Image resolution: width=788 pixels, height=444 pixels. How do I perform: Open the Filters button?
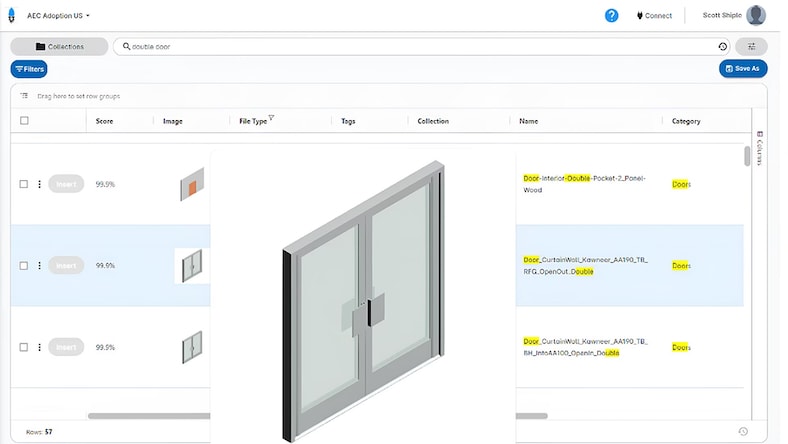[x=29, y=69]
